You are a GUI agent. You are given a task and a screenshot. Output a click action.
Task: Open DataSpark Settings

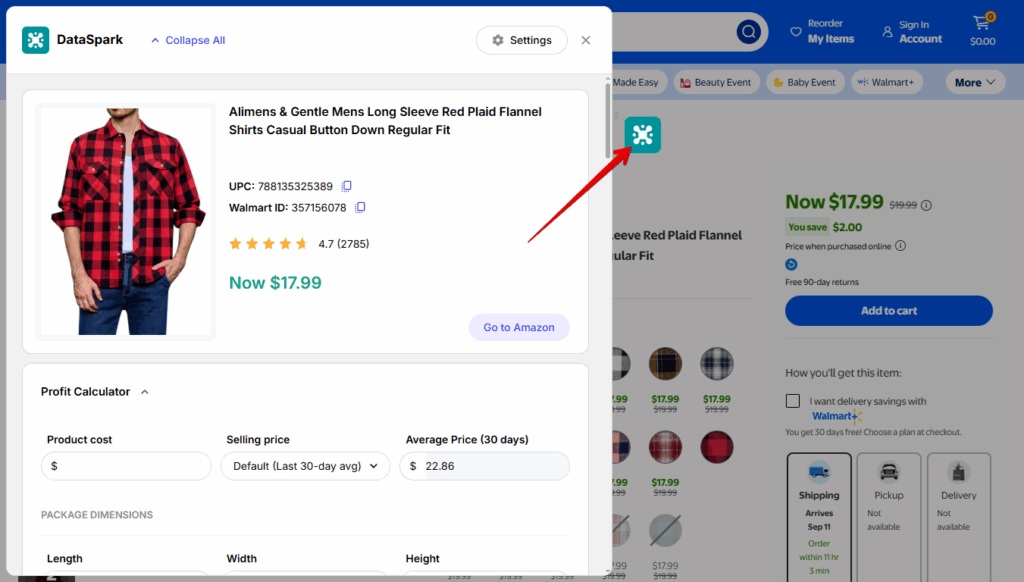tap(522, 40)
